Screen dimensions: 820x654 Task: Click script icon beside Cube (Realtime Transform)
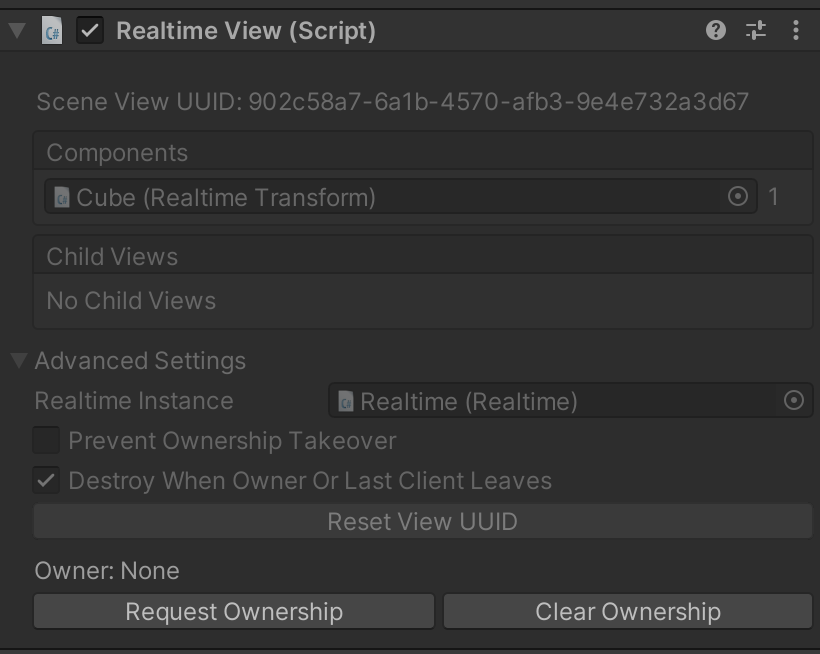point(62,197)
